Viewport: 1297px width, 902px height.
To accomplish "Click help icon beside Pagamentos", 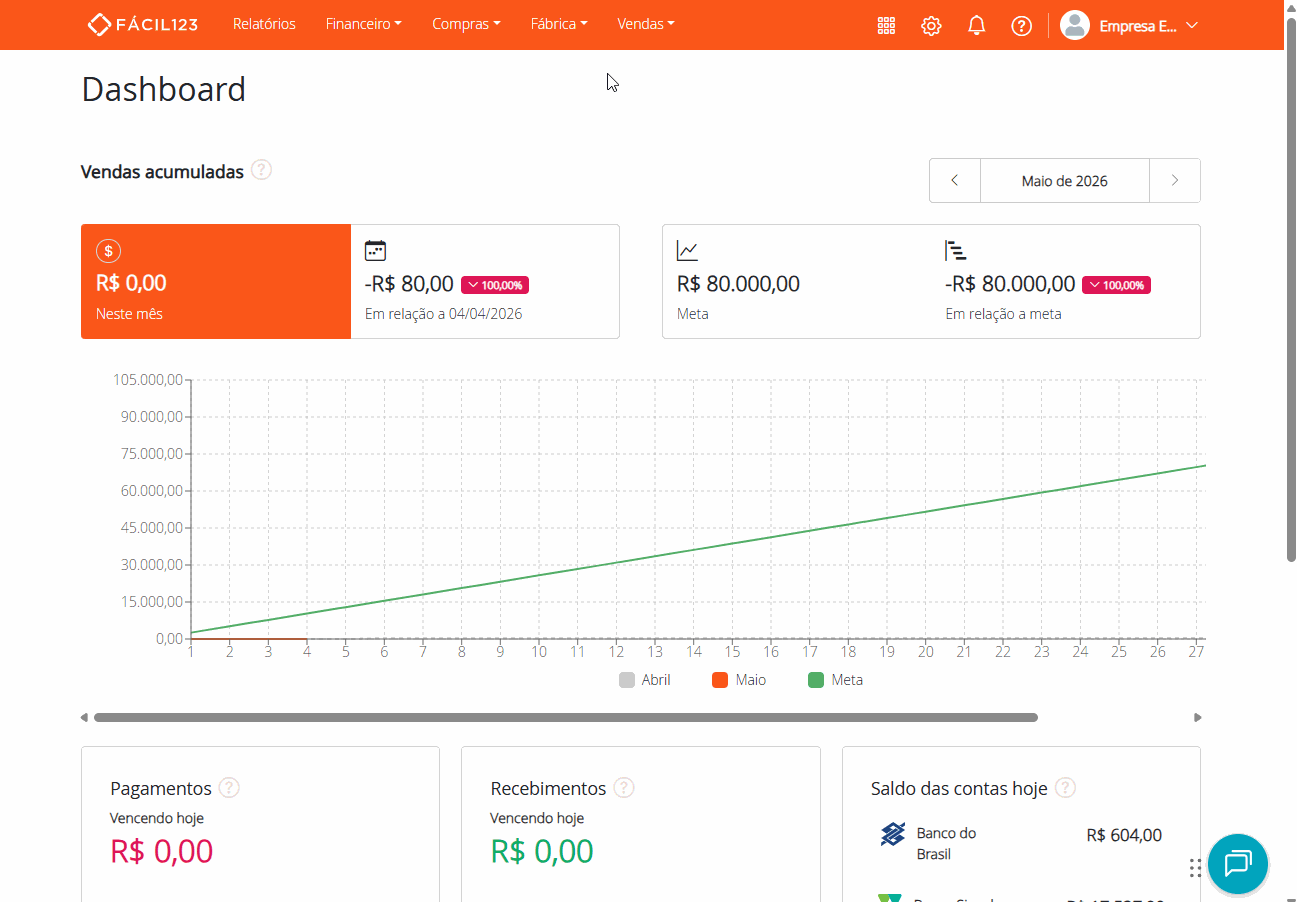I will [229, 788].
